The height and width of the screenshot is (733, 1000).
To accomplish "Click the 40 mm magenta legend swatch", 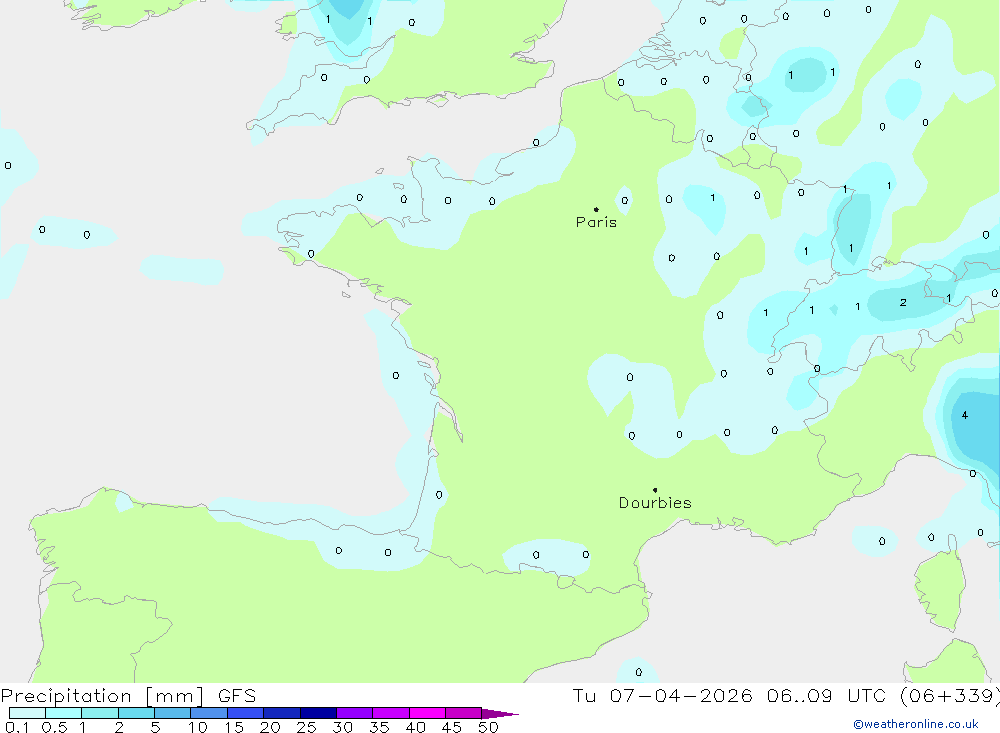I will pos(427,713).
